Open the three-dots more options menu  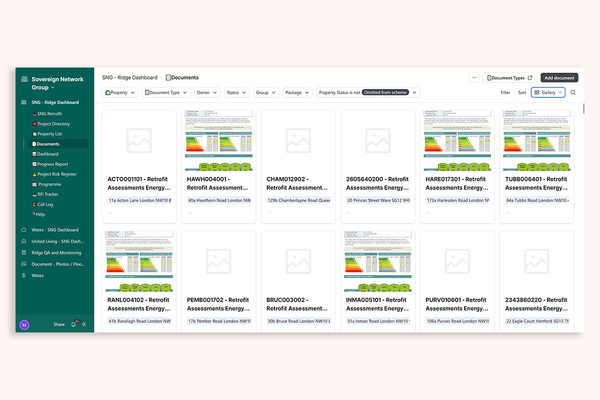tap(474, 77)
